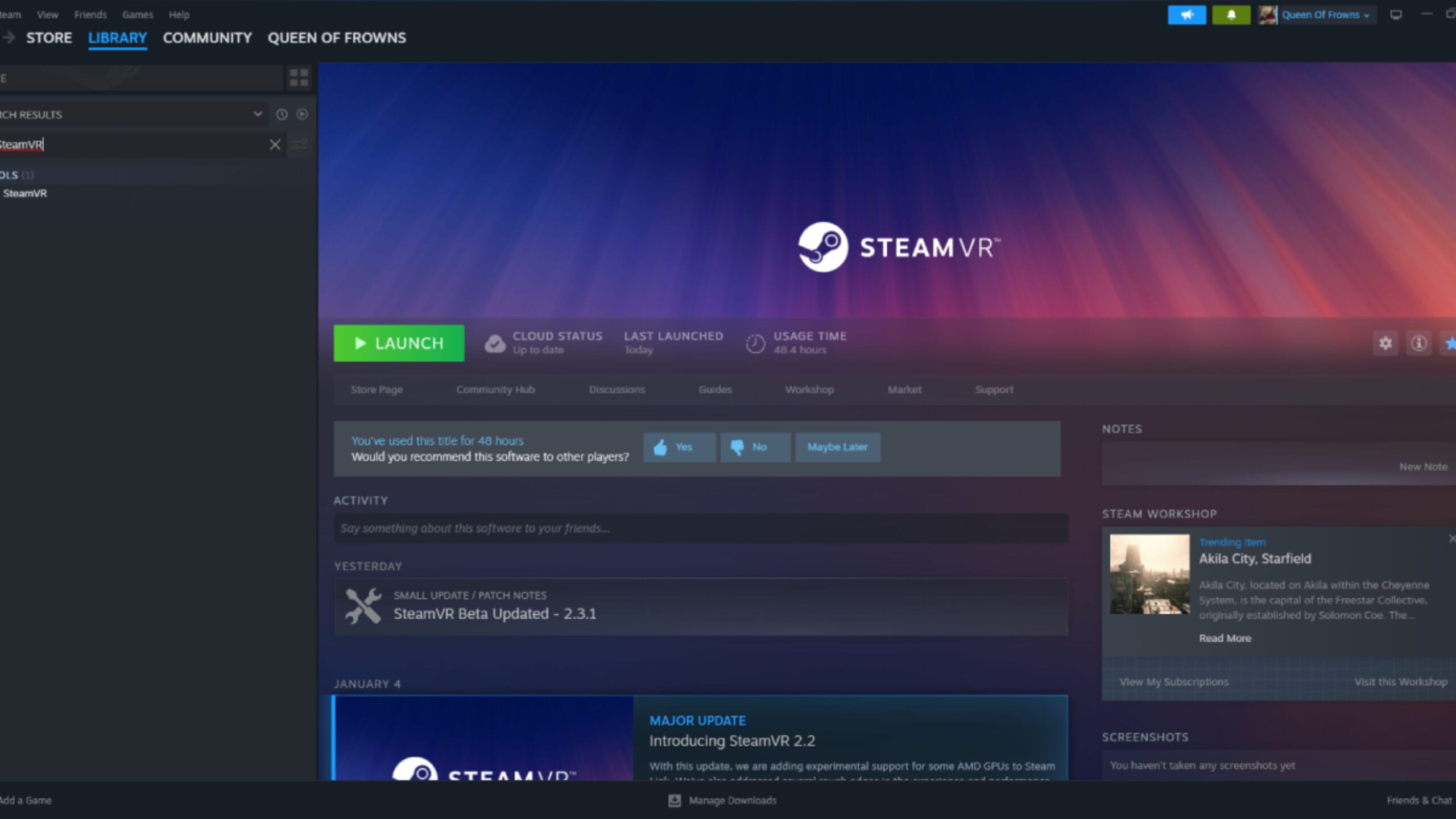The height and width of the screenshot is (819, 1456).
Task: Open the Community Hub link
Action: coord(495,390)
